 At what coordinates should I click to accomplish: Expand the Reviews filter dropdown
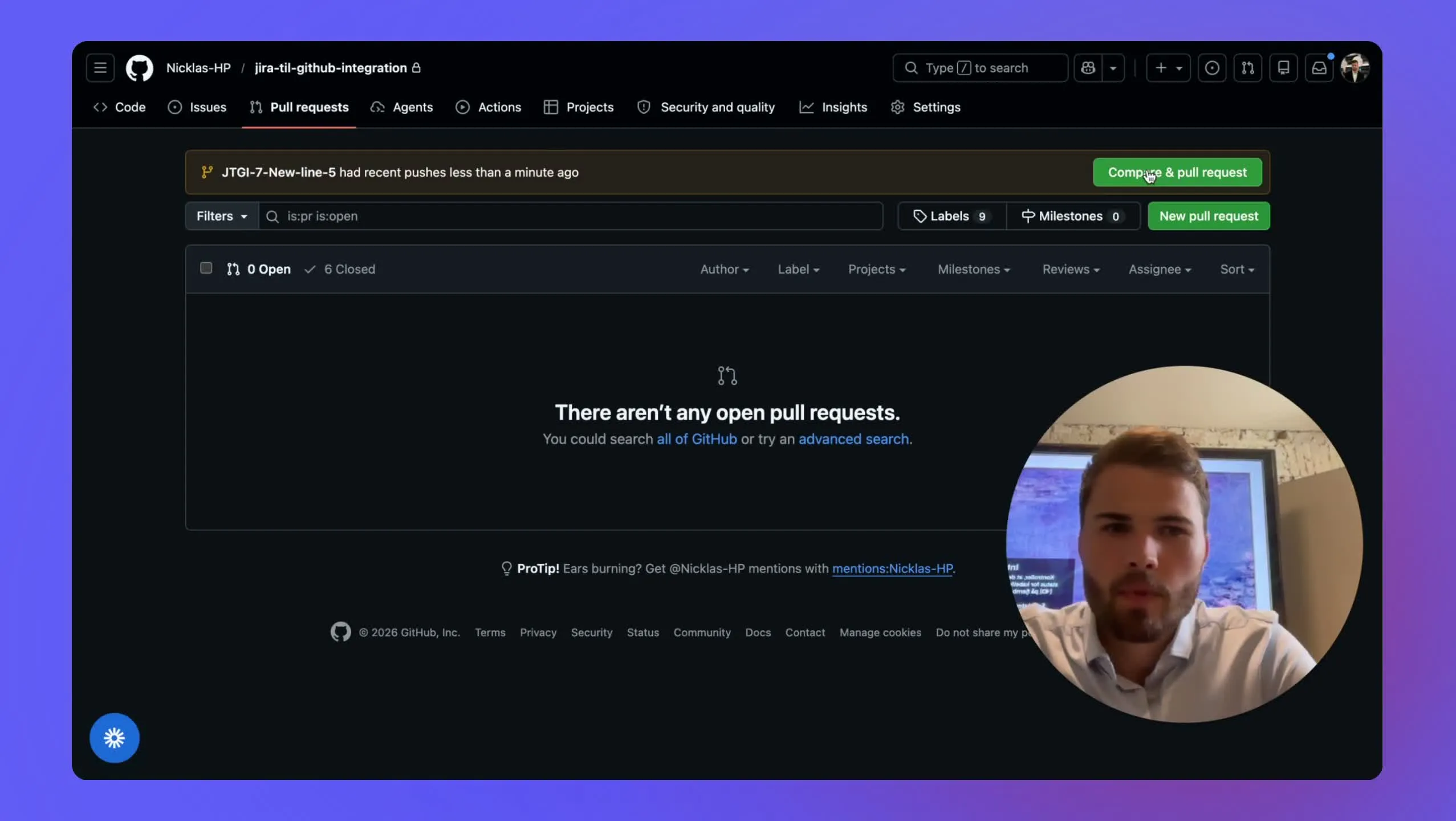1071,269
